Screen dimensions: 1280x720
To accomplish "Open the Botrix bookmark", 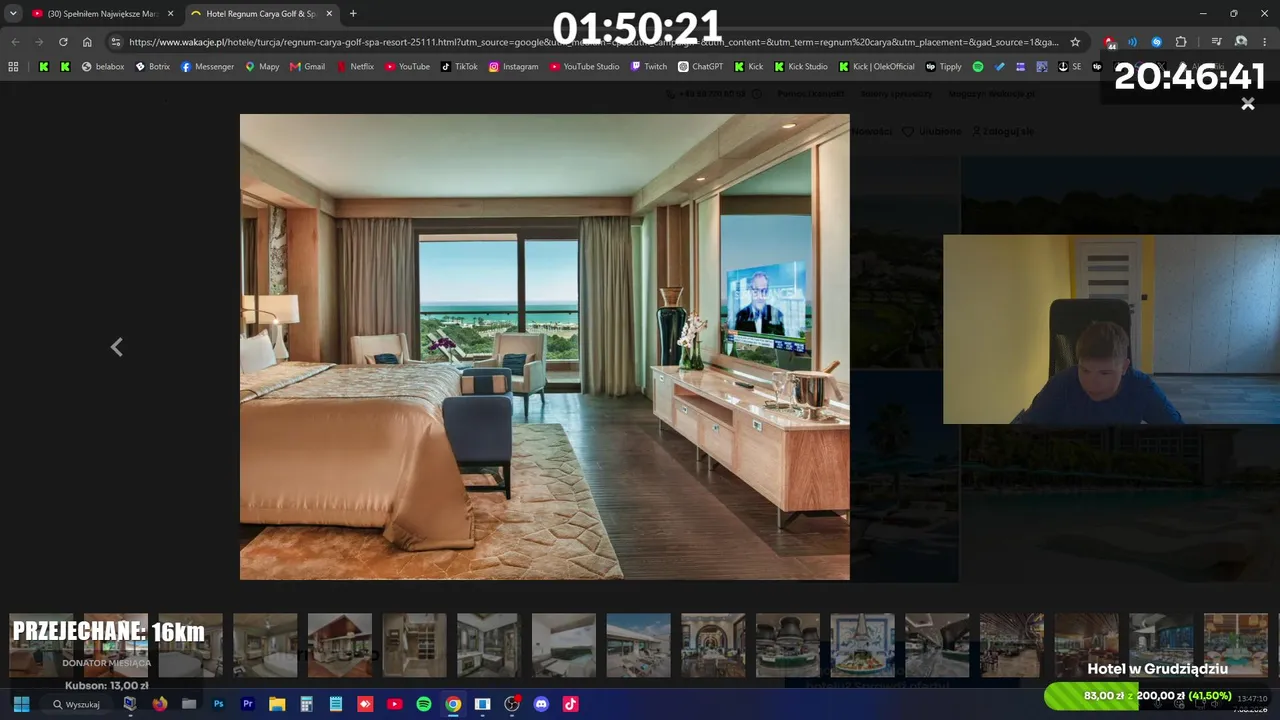I will [x=153, y=67].
